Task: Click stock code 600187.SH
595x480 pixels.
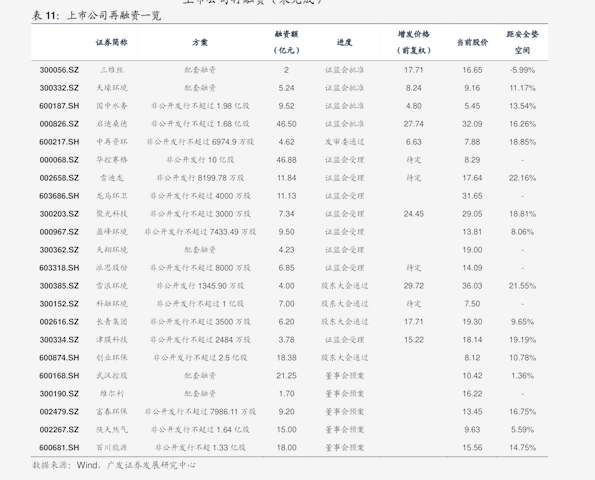Action: pyautogui.click(x=59, y=106)
